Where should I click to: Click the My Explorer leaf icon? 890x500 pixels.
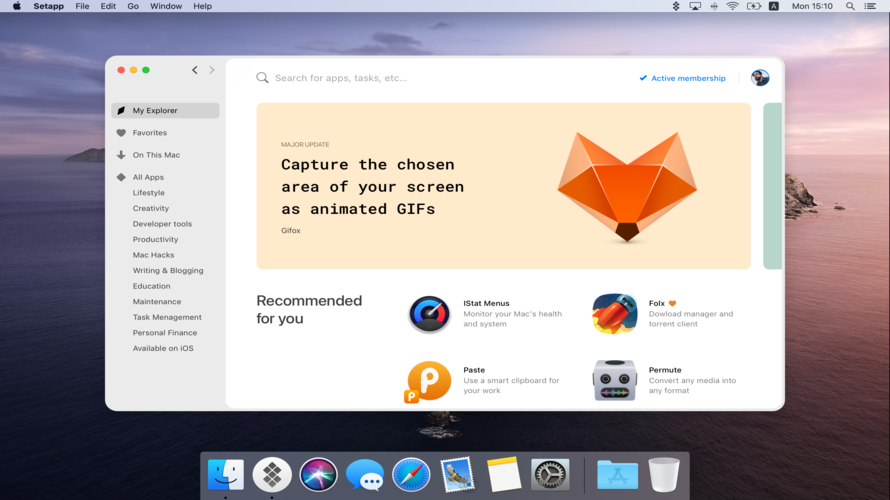pyautogui.click(x=121, y=111)
